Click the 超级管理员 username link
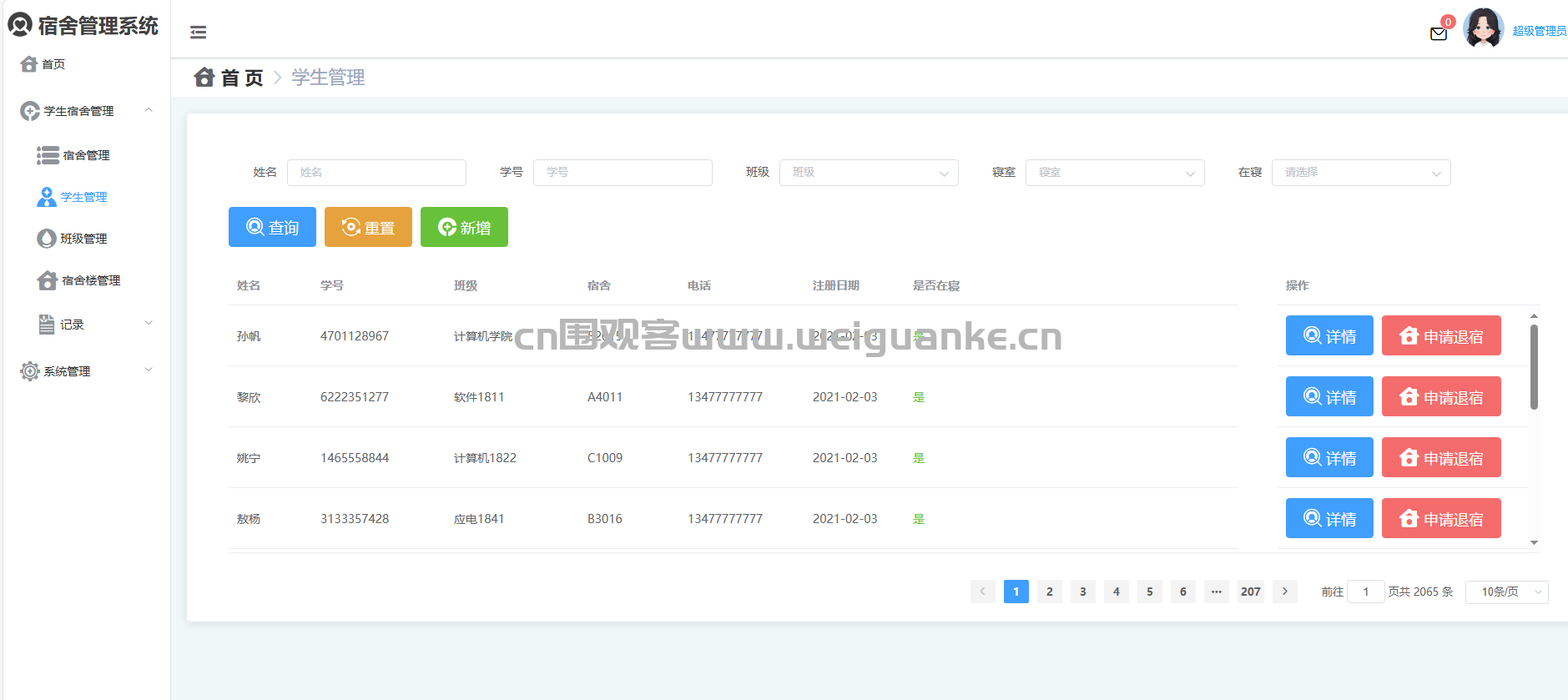This screenshot has height=700, width=1568. (x=1539, y=31)
